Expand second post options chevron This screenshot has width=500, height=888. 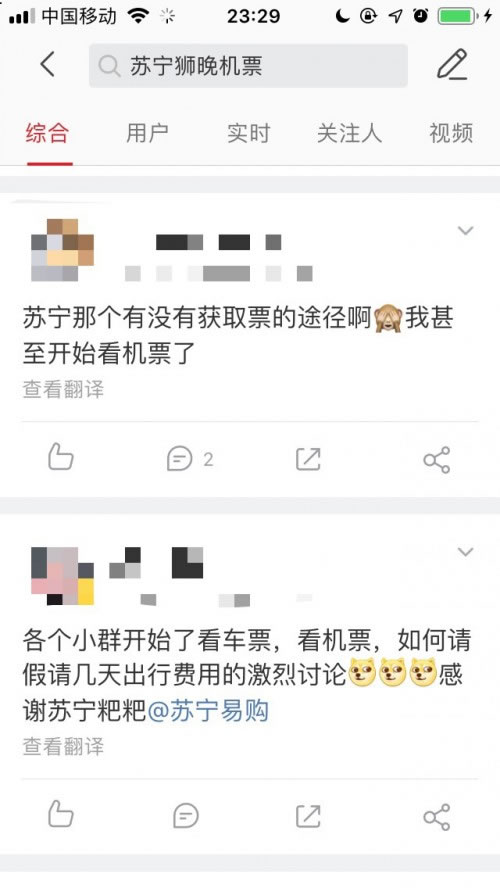click(465, 552)
